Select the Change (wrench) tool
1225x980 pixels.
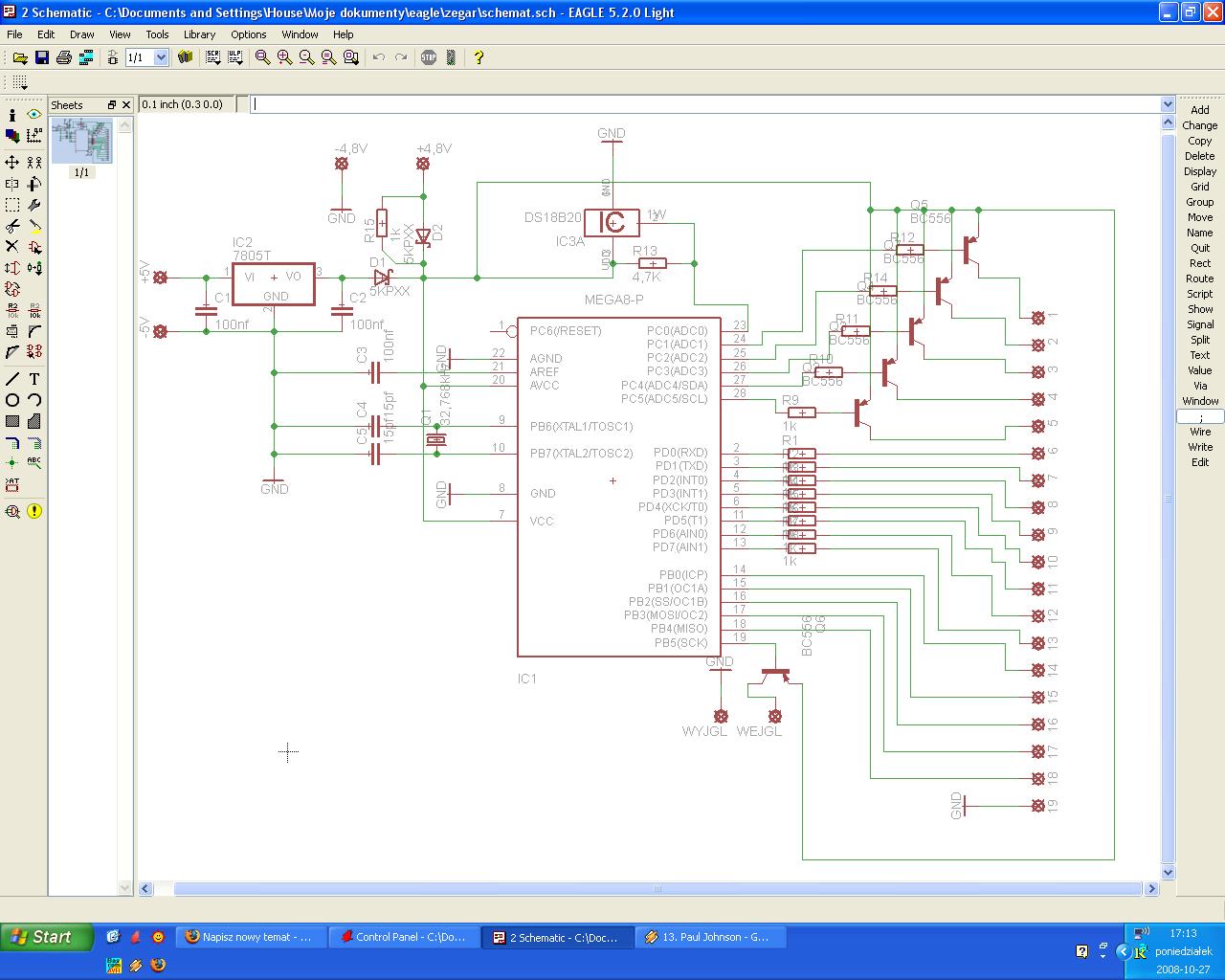[34, 205]
